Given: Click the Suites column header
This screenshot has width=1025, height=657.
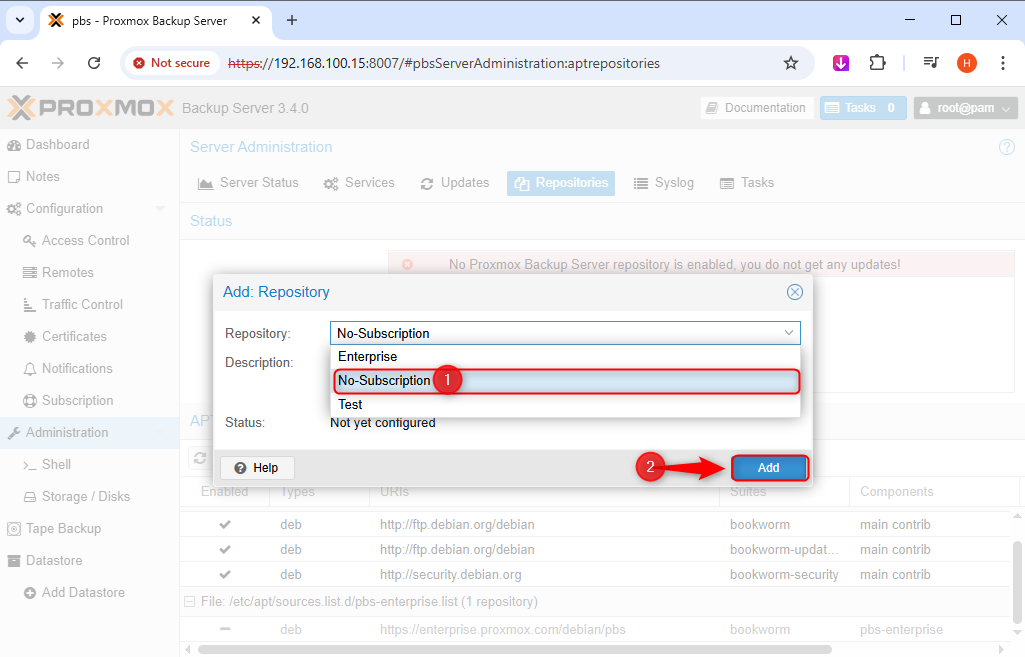Looking at the screenshot, I should pos(784,492).
